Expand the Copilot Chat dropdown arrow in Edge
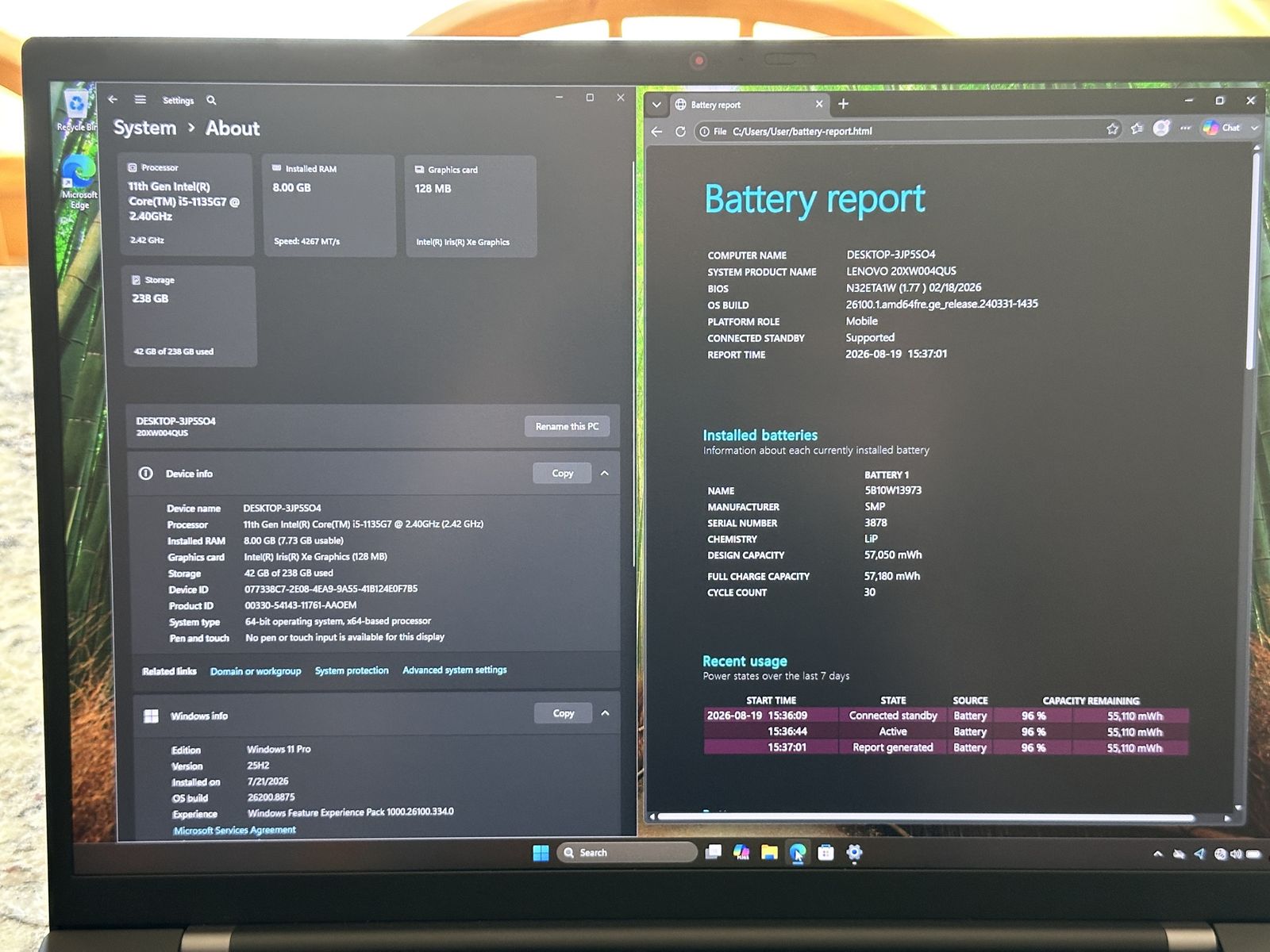Viewport: 1270px width, 952px height. (1254, 128)
